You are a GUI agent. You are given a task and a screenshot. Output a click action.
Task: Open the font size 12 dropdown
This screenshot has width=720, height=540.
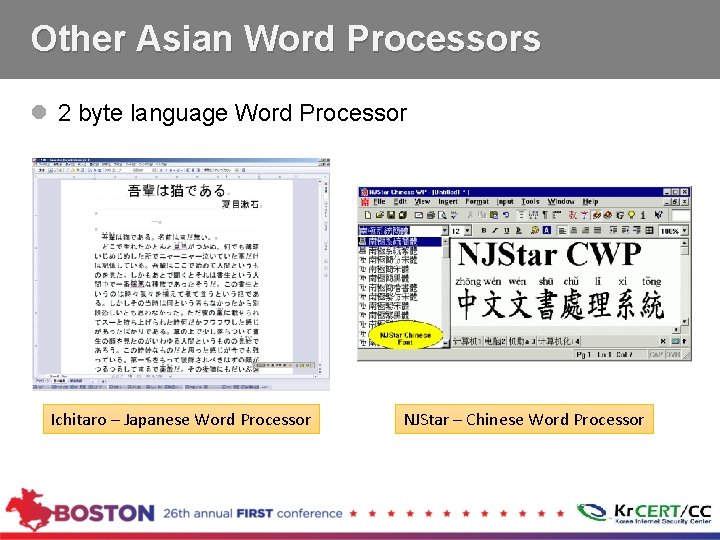pos(467,231)
